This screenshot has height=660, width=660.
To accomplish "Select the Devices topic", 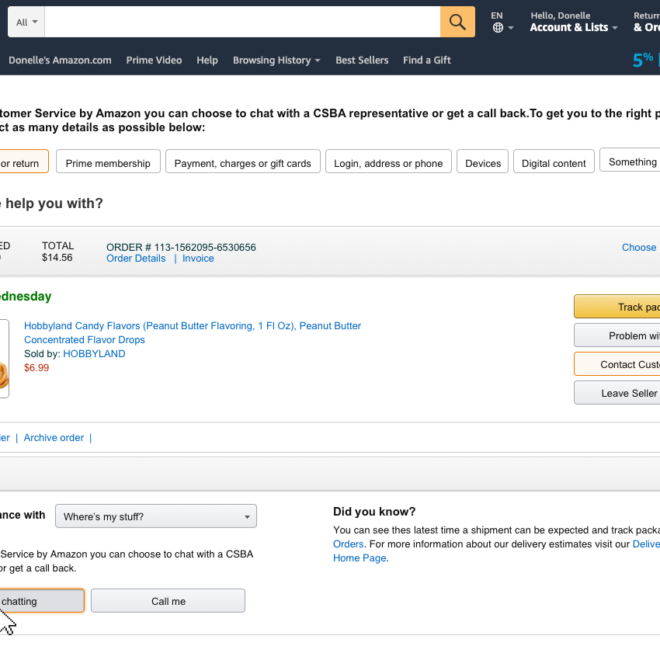I will coord(483,161).
